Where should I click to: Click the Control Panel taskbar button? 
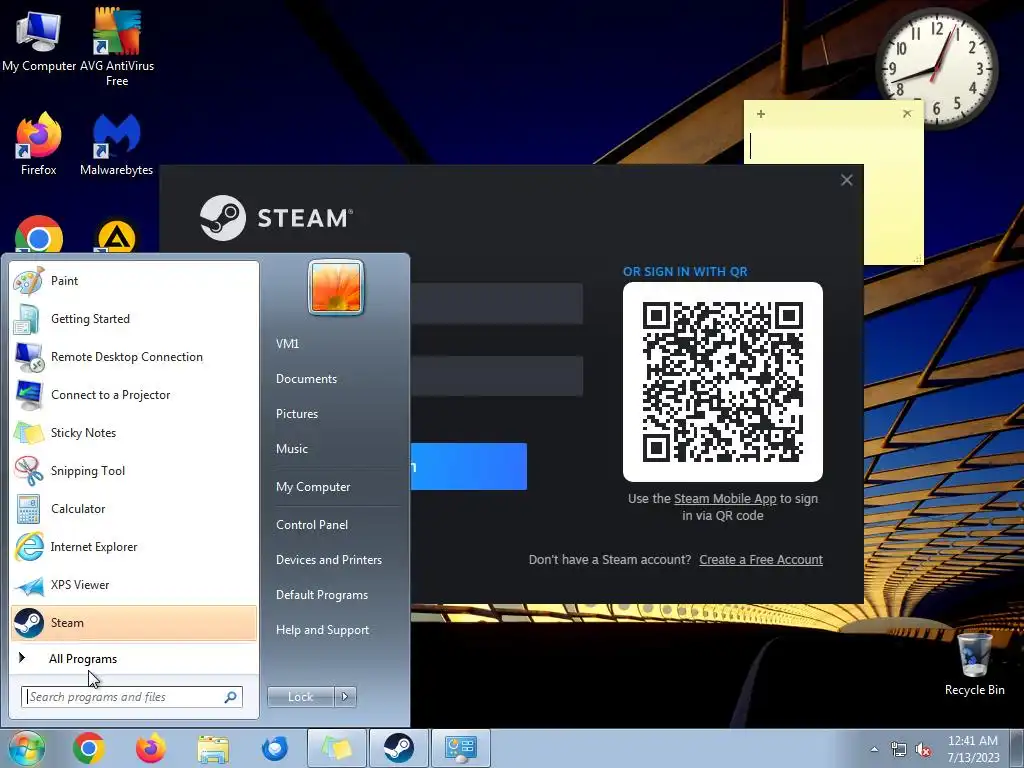pyautogui.click(x=460, y=748)
